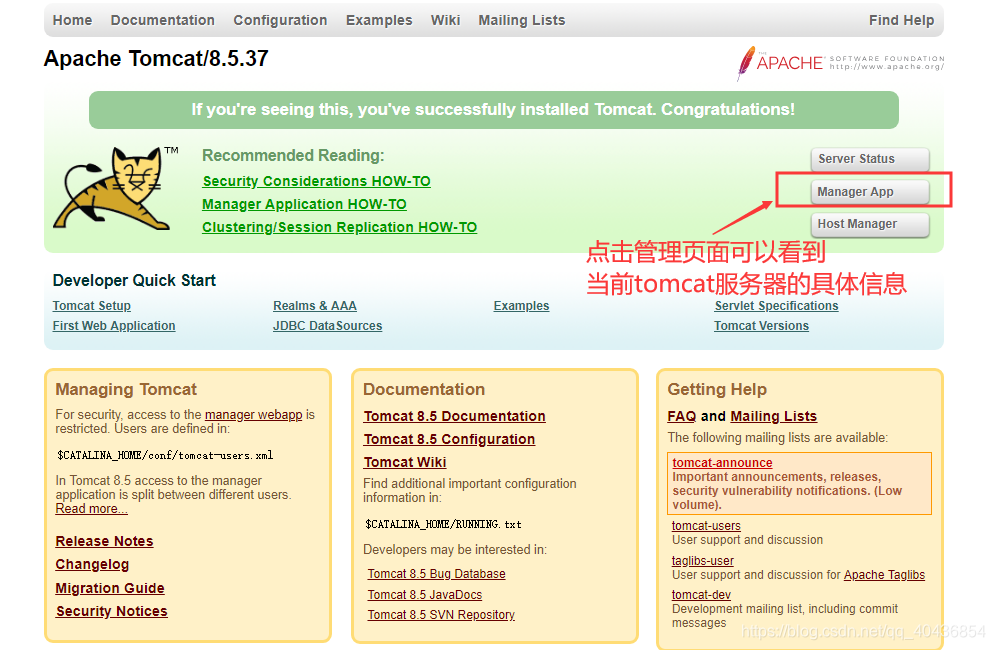Follow the Realms & AAA link
Screen dimensions: 995x650
(315, 306)
